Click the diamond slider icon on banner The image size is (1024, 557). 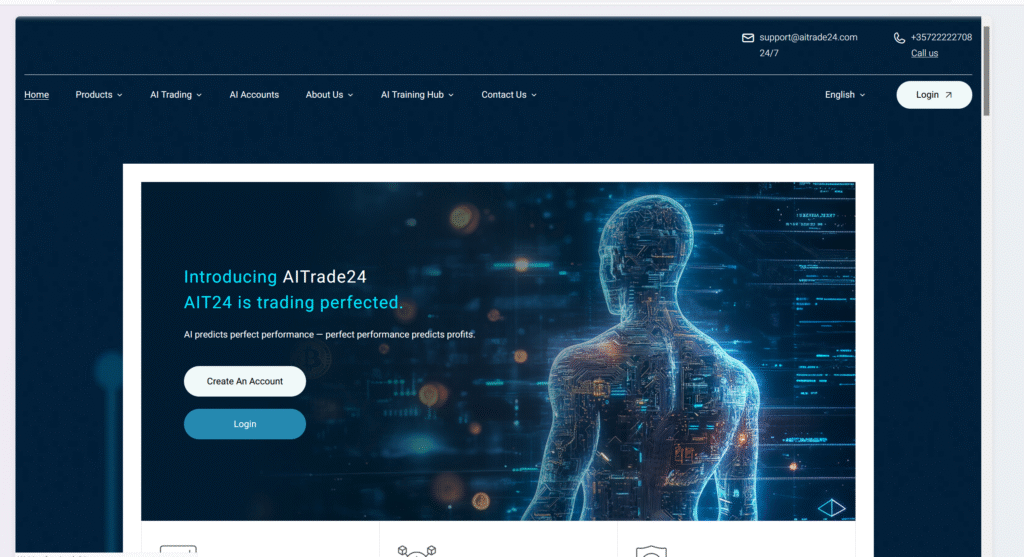[831, 508]
